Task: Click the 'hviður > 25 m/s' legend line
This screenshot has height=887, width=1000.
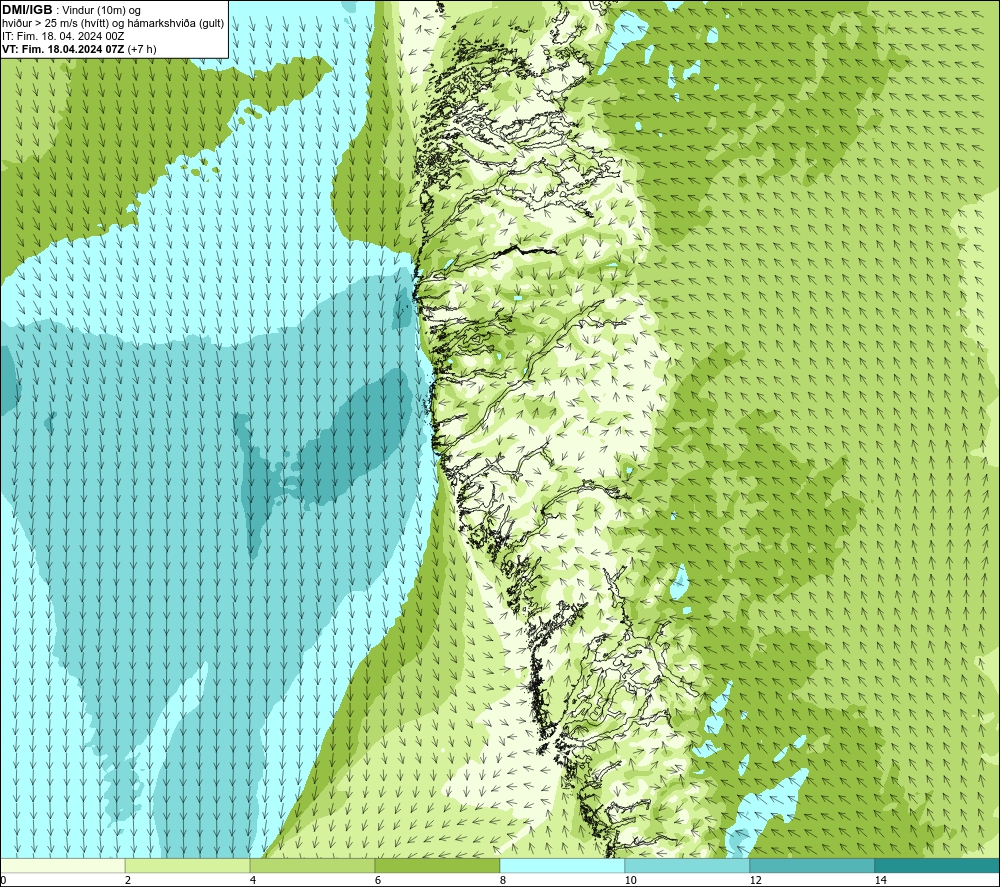Action: (x=113, y=24)
